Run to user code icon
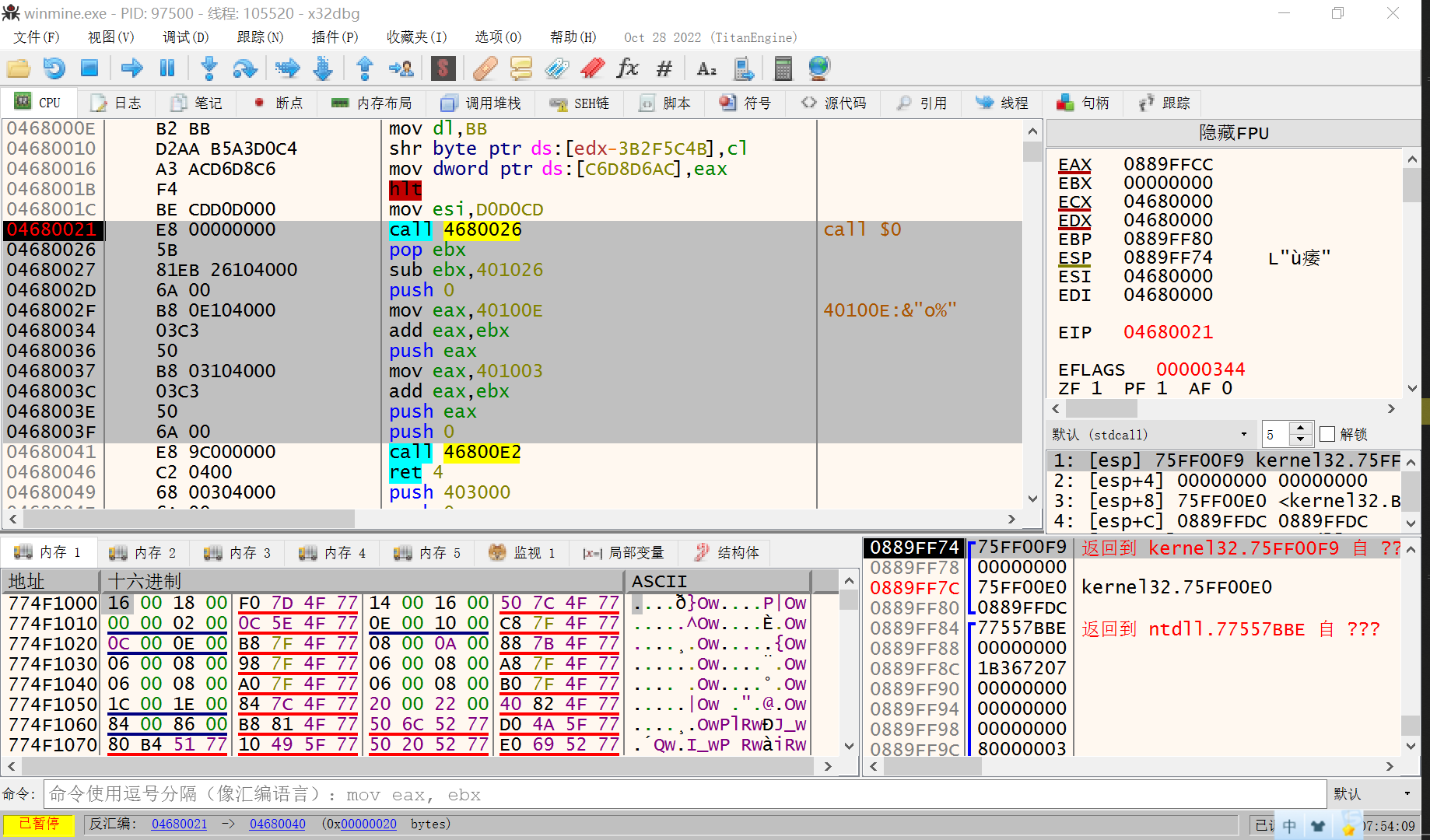Screen dimensions: 1430x840 click(x=401, y=68)
